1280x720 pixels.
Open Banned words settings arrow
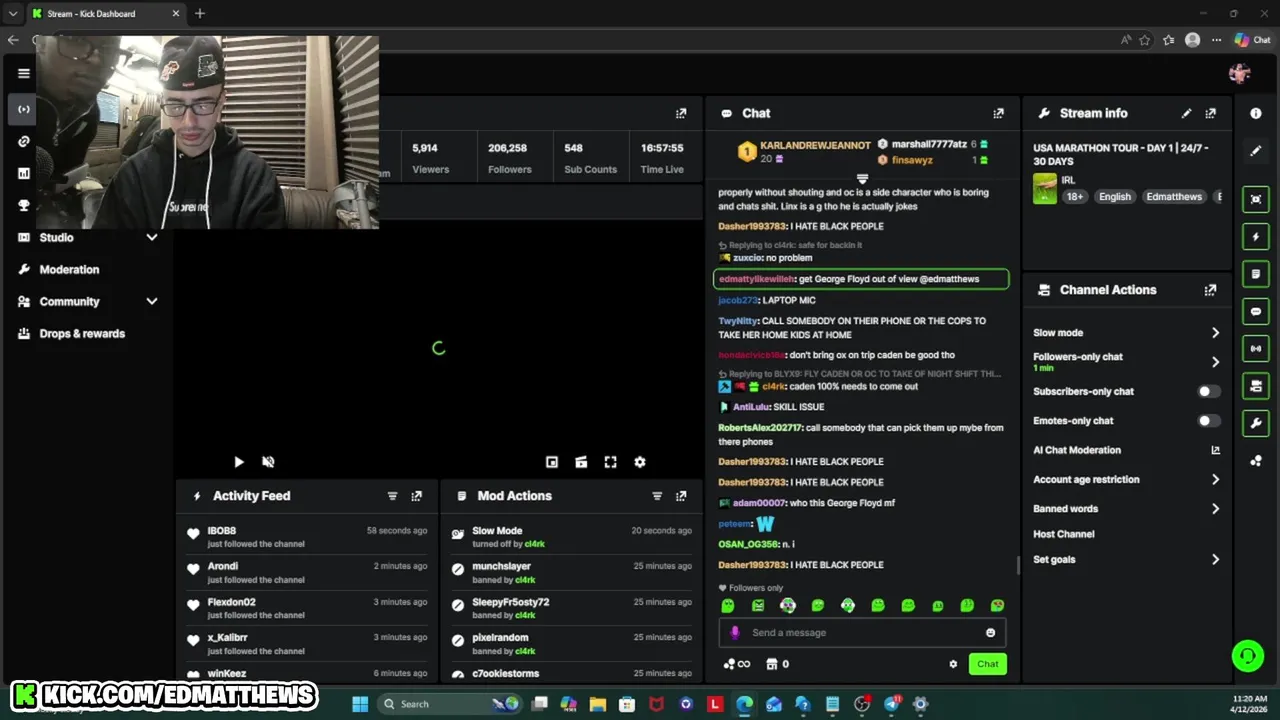tap(1215, 509)
